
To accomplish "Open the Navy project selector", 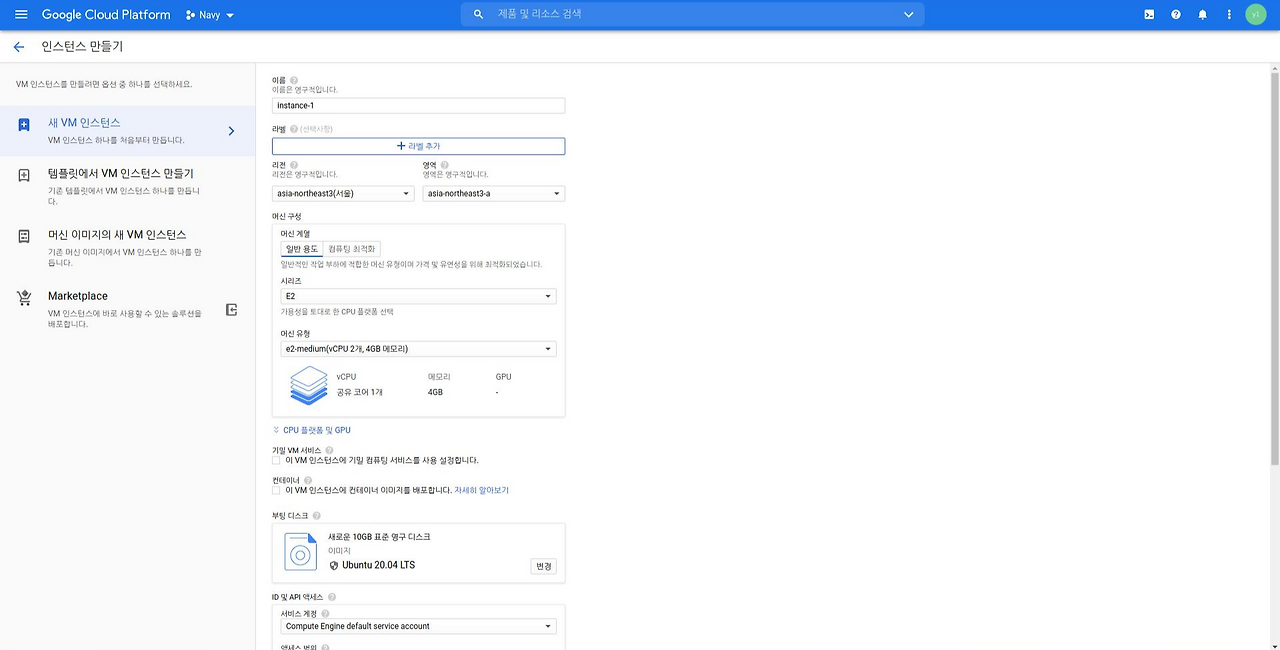I will coord(210,15).
